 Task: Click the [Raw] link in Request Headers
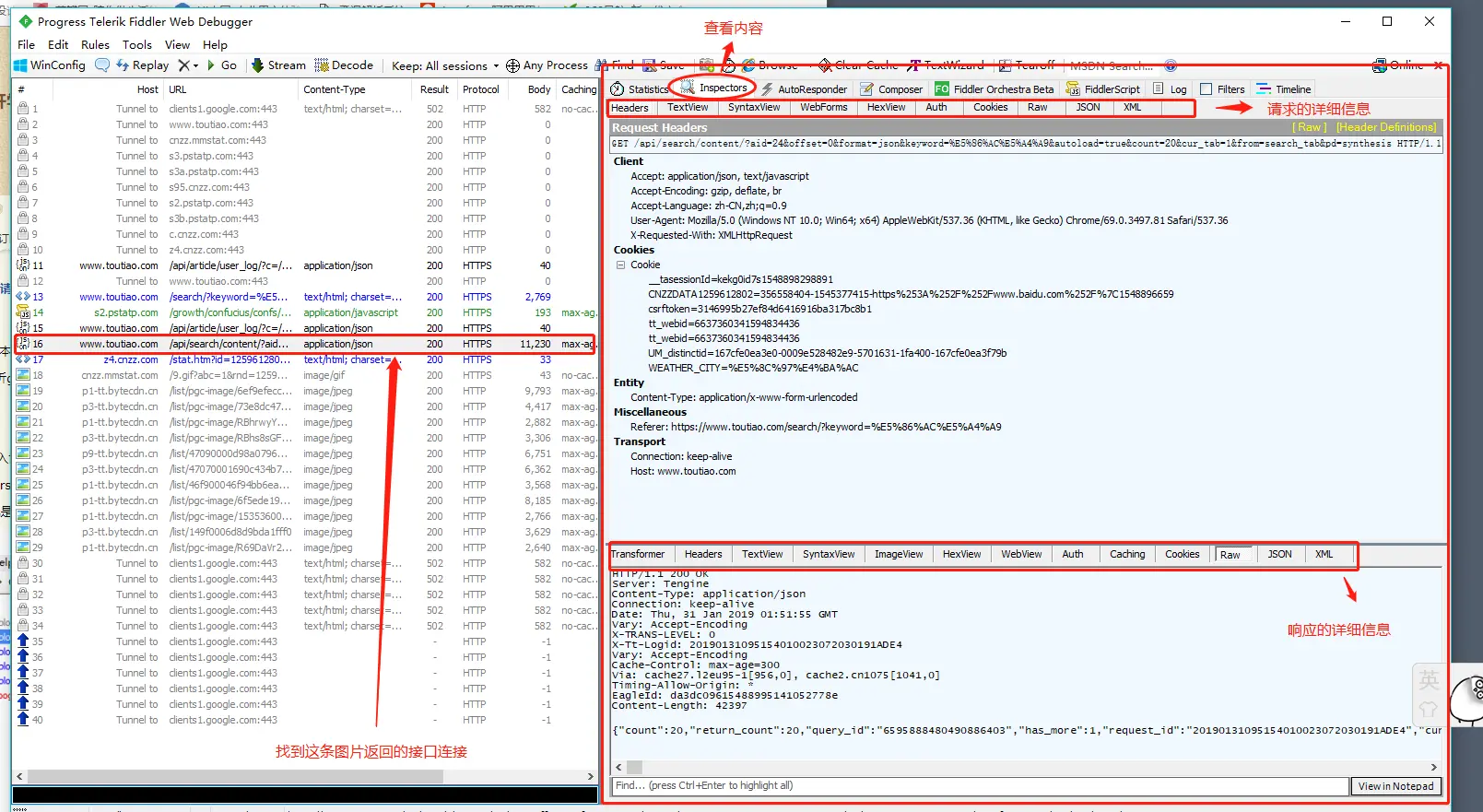[1310, 127]
